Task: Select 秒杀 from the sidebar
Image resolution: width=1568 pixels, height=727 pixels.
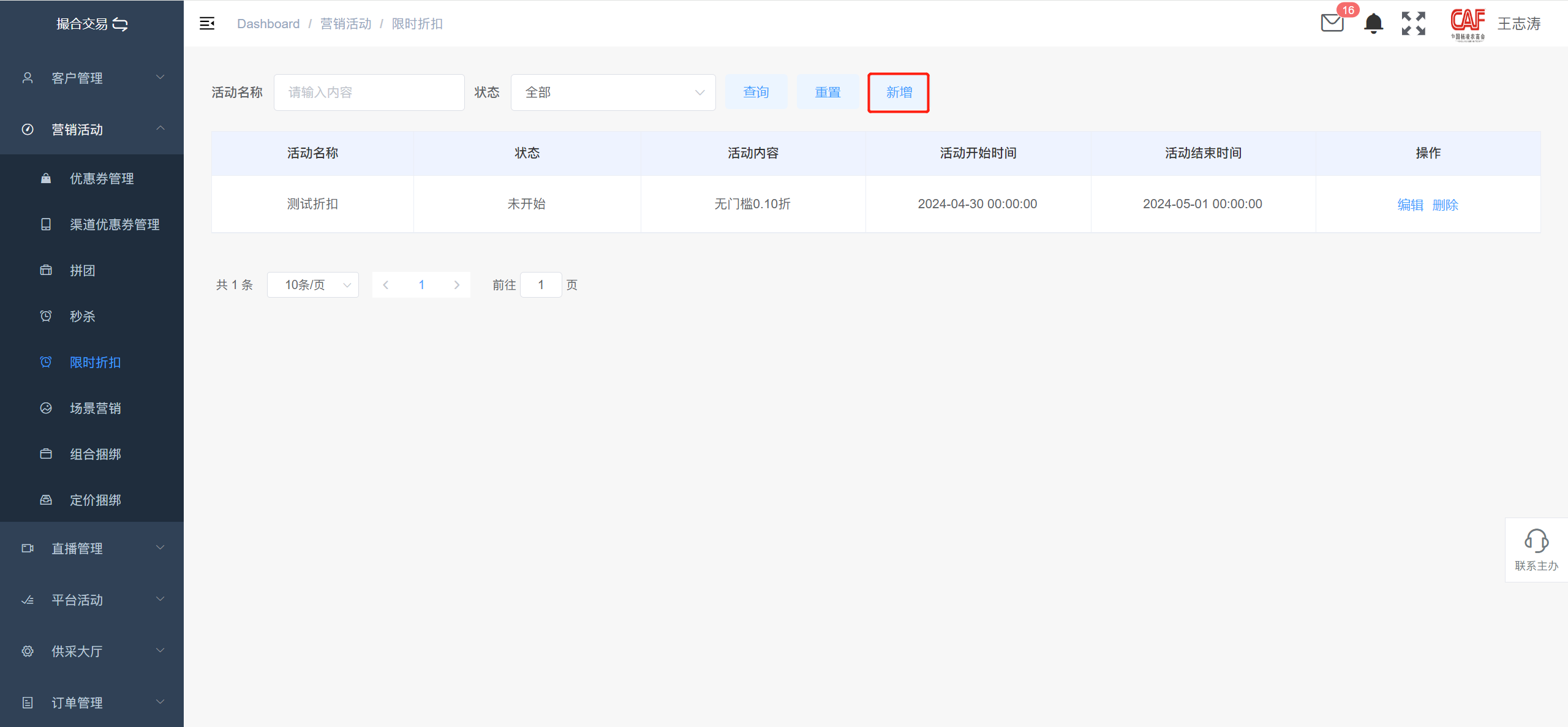Action: (83, 316)
